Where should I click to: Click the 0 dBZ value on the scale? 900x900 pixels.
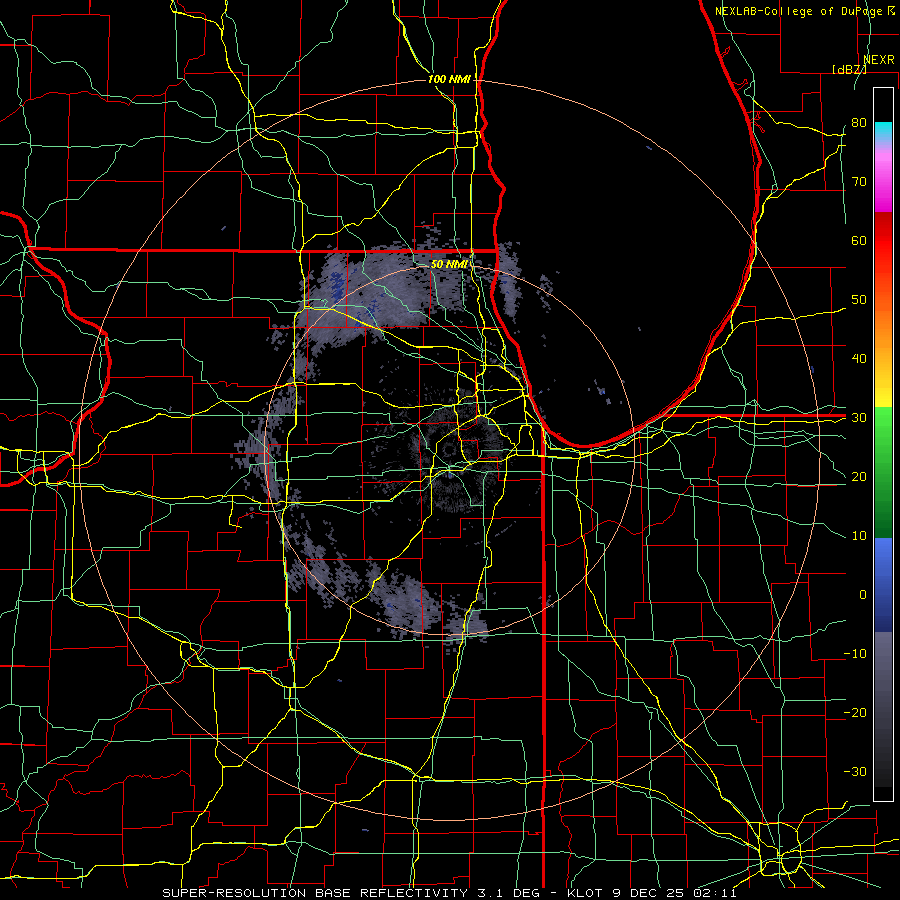click(863, 595)
